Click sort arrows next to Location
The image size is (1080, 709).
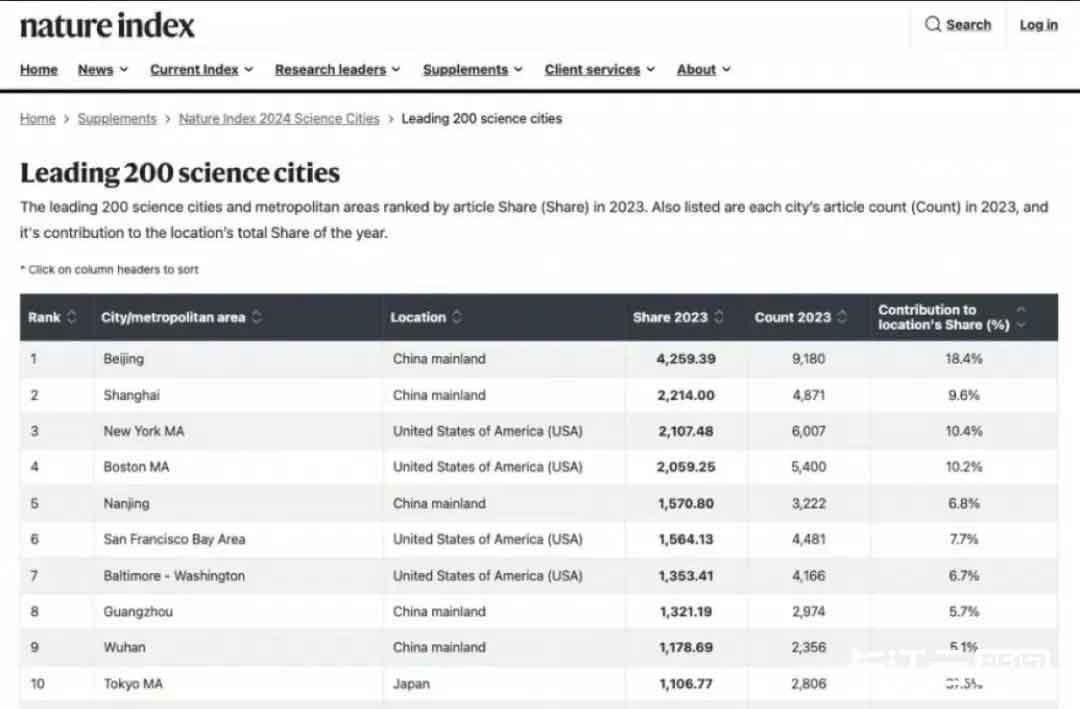point(457,317)
